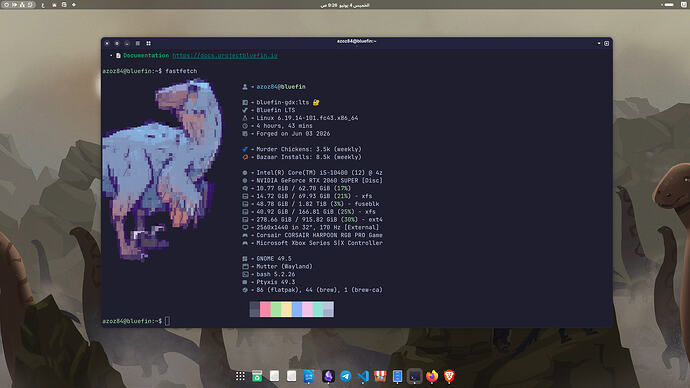Image resolution: width=690 pixels, height=388 pixels.
Task: Click the azoz84@bluefin header in fastfetch output
Action: 281,87
